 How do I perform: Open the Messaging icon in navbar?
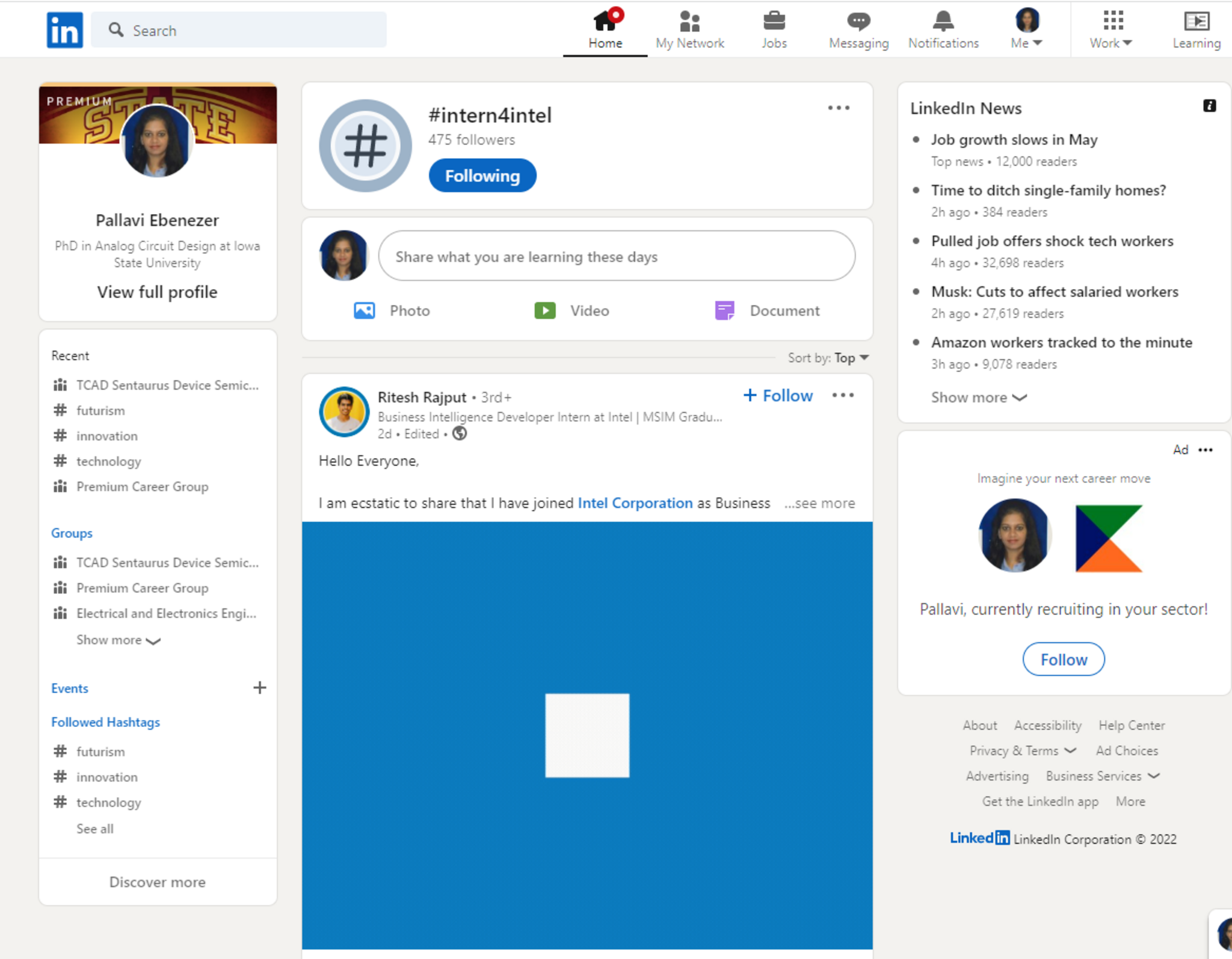coord(858,22)
